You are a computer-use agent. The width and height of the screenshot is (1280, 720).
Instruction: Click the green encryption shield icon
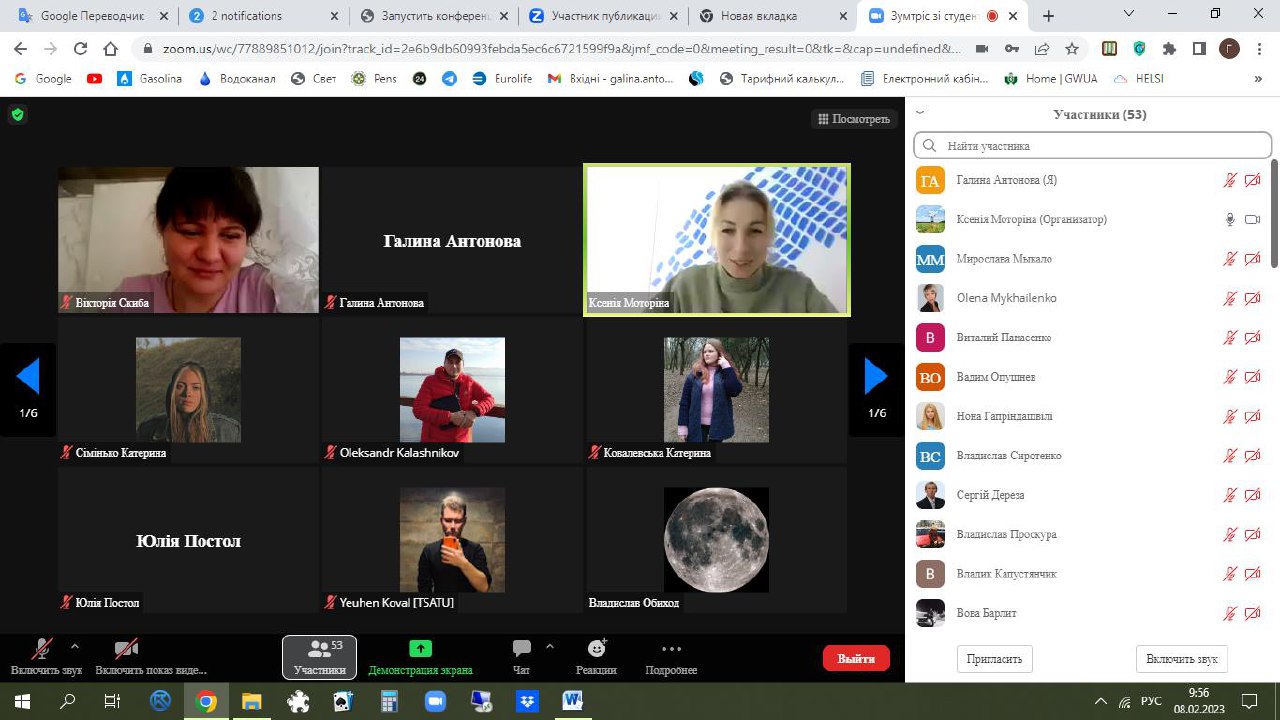click(17, 115)
